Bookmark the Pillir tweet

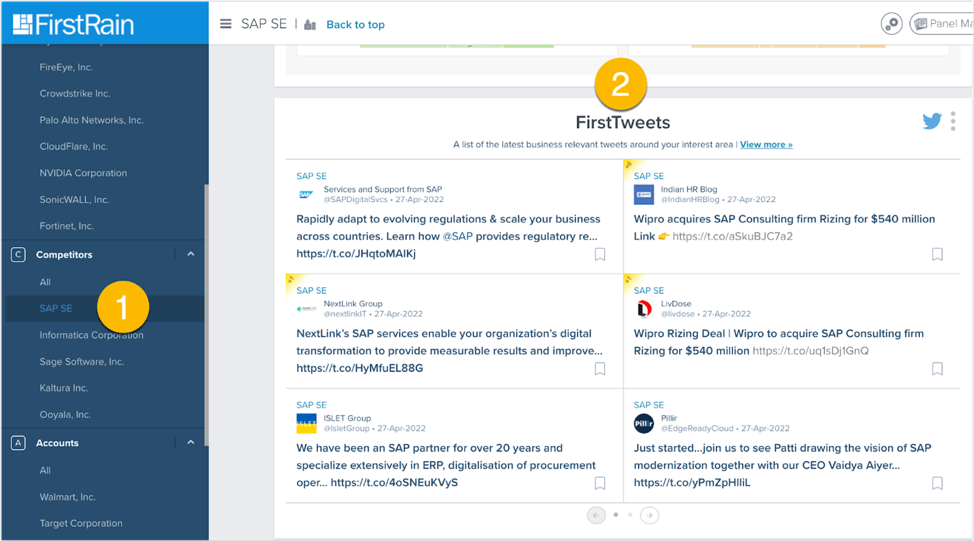click(937, 483)
